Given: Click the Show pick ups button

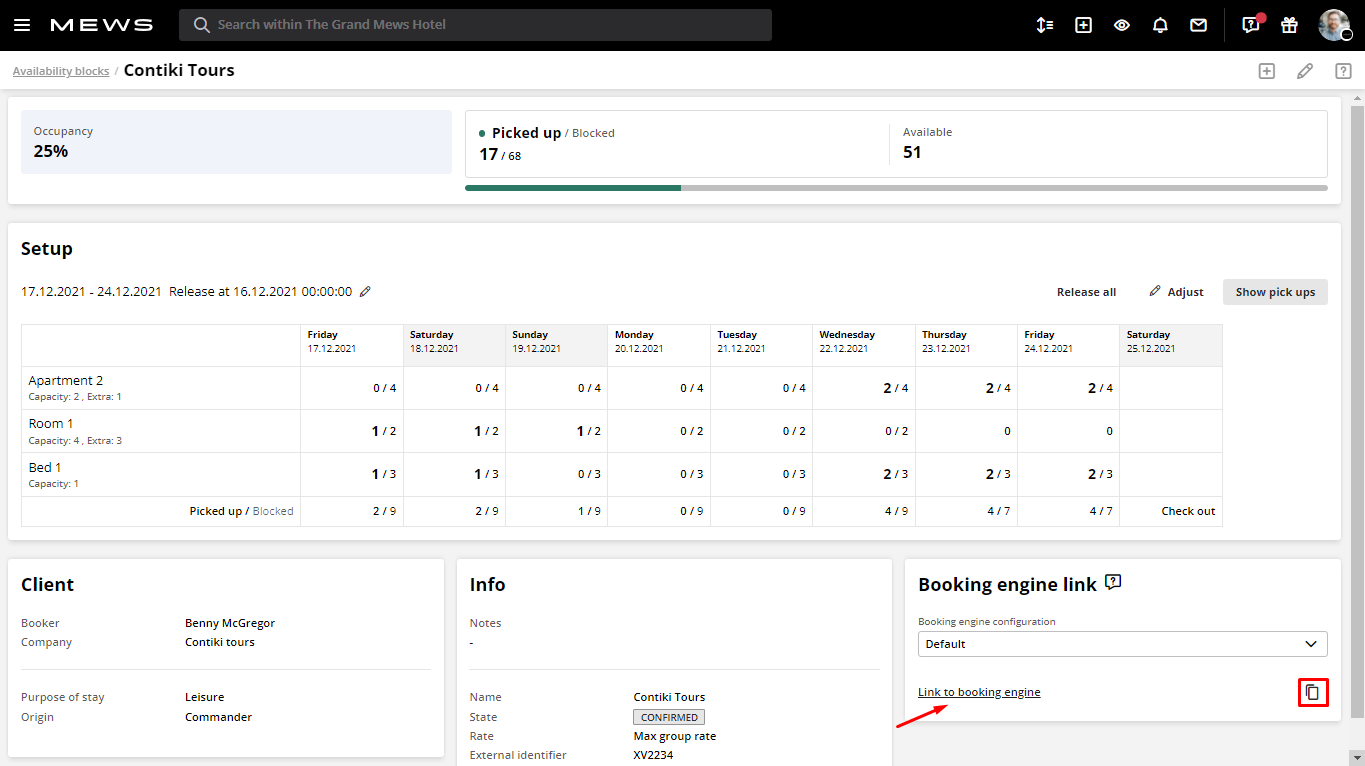Looking at the screenshot, I should [x=1275, y=291].
